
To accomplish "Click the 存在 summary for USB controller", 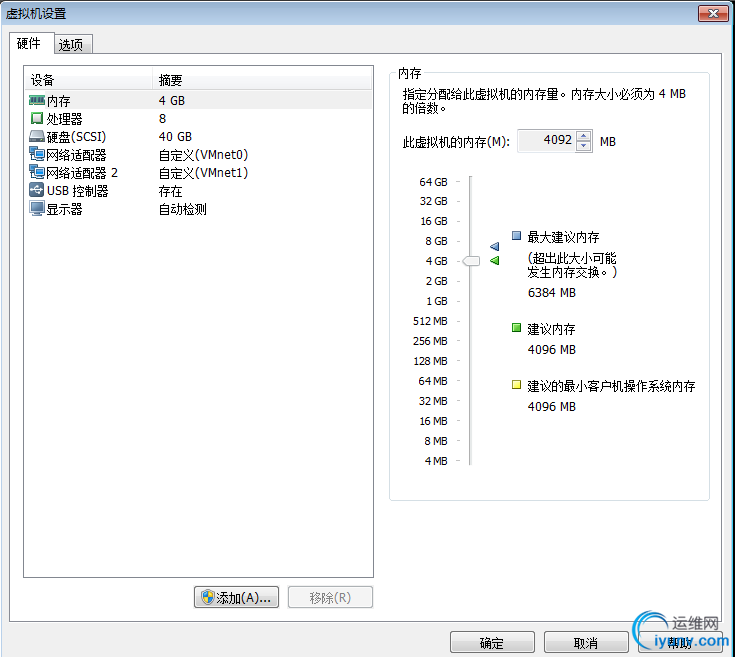I will [x=170, y=191].
